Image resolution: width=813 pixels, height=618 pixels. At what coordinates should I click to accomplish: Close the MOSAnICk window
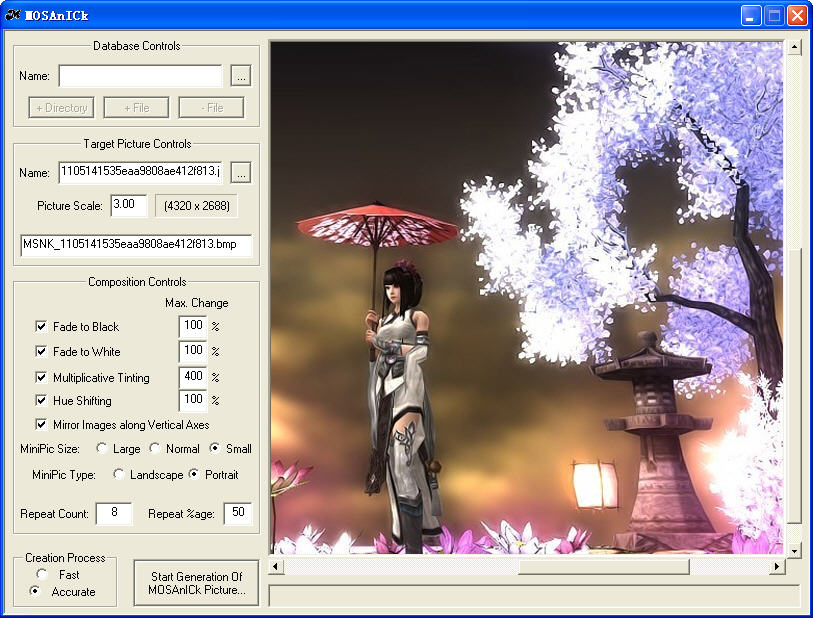pos(797,16)
